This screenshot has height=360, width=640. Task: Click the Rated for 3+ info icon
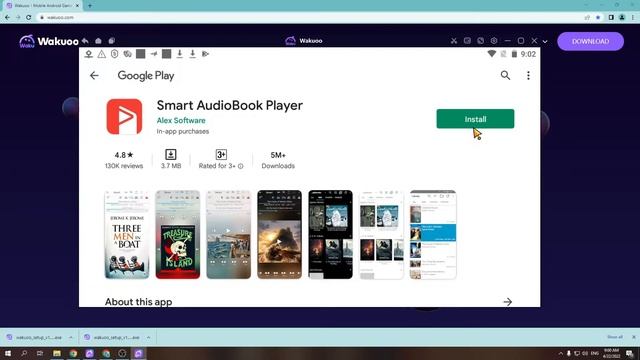[240, 166]
